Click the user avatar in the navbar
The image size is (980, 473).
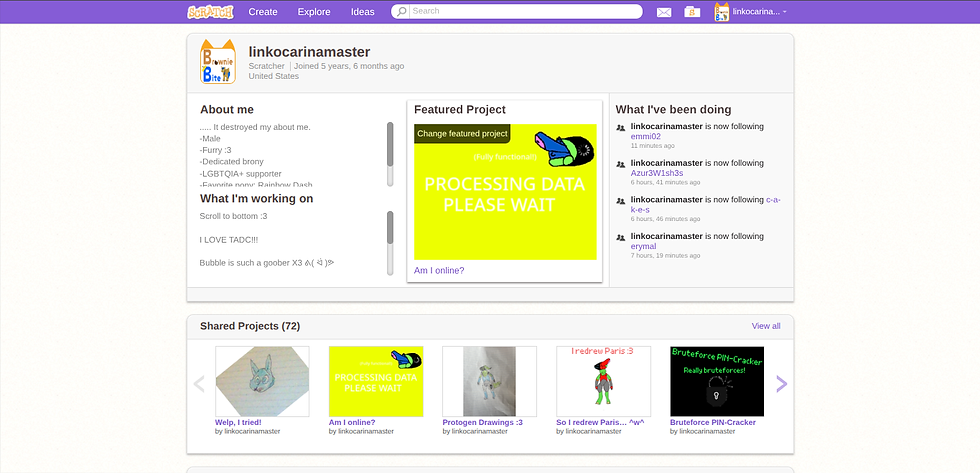tap(722, 12)
